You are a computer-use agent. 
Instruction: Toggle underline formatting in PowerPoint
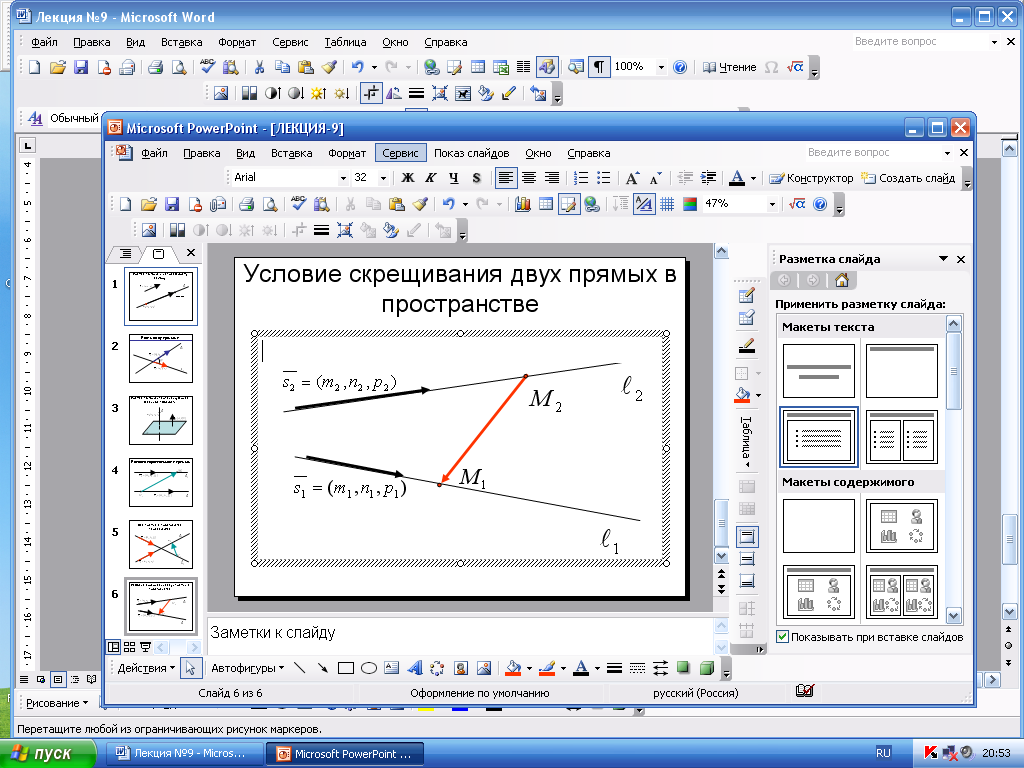coord(453,178)
